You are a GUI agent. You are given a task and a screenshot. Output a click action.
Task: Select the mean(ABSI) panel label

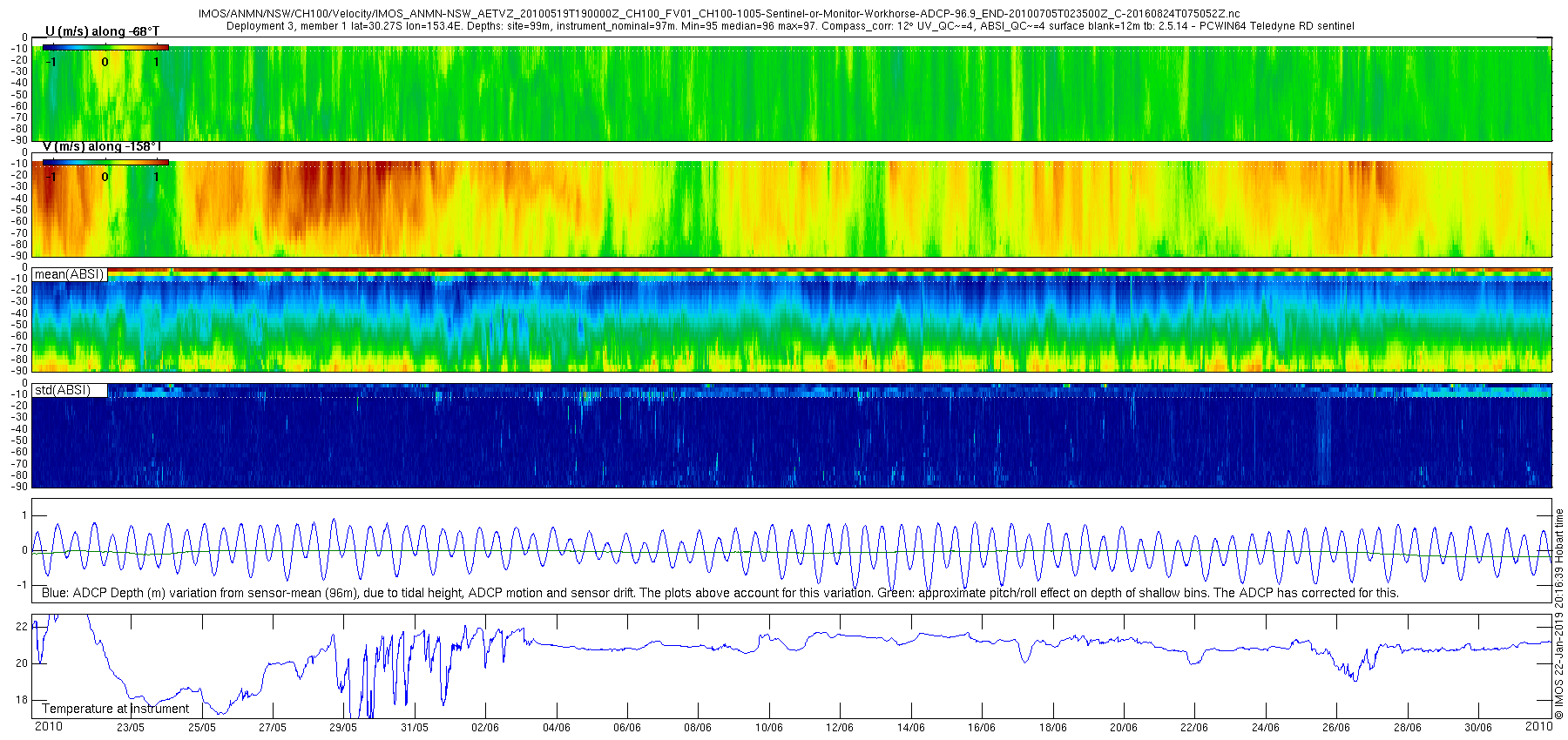click(x=69, y=274)
